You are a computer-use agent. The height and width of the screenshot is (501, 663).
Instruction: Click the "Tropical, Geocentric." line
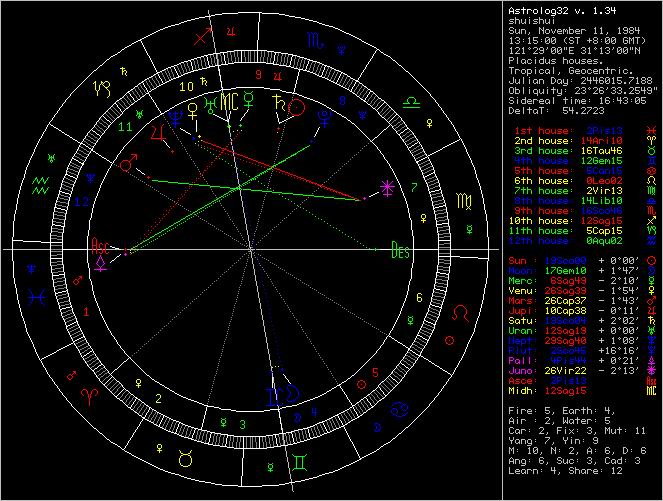[x=571, y=71]
